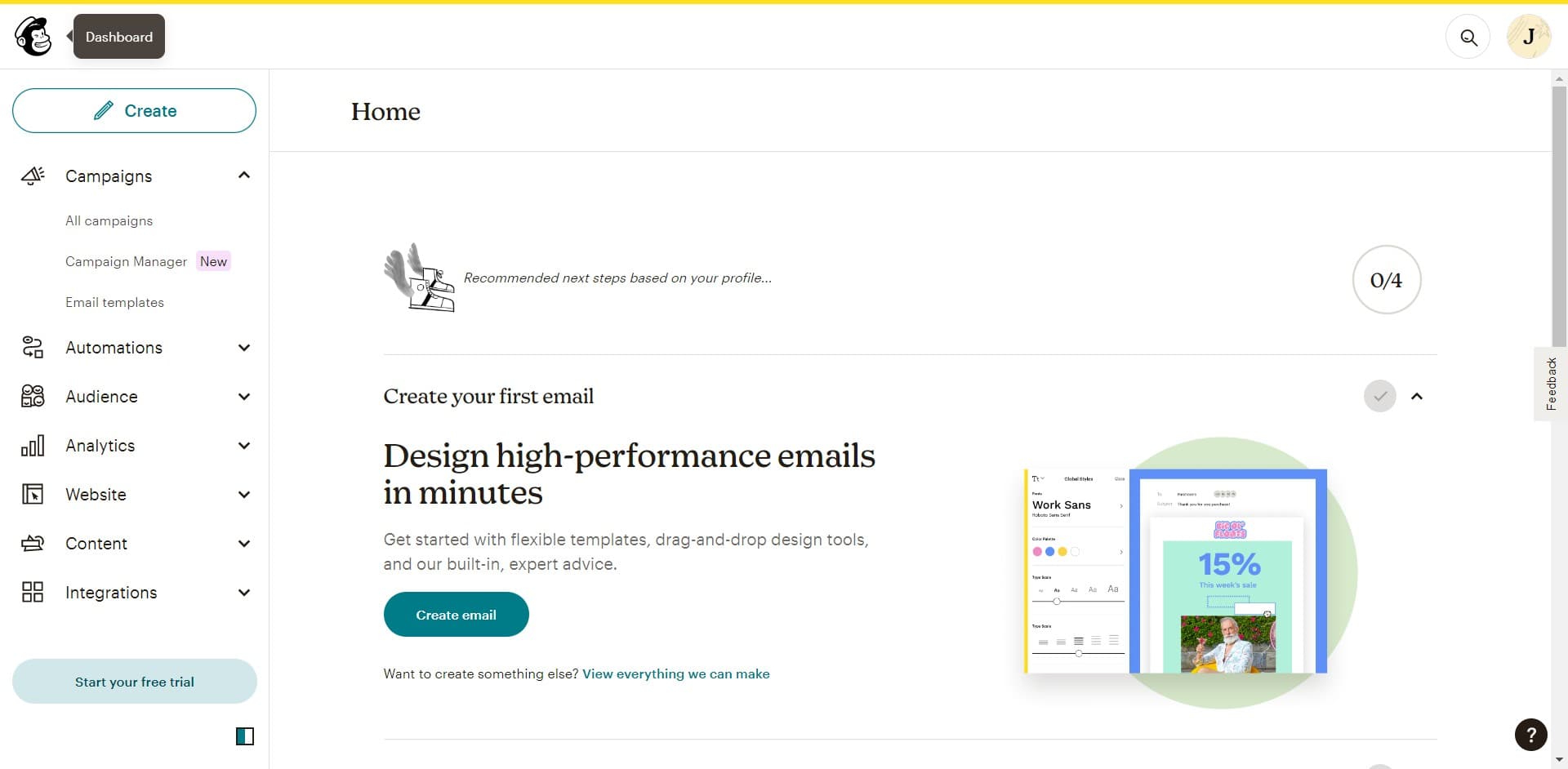Toggle the sidebar collapse control at bottom
This screenshot has height=769, width=1568.
[x=244, y=736]
